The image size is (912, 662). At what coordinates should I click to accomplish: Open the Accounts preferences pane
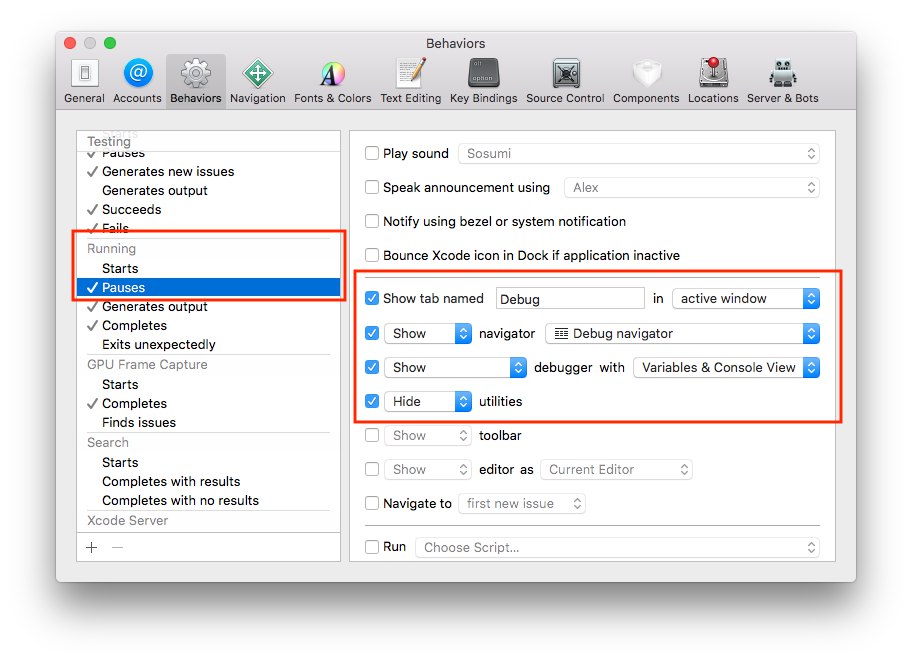click(137, 81)
